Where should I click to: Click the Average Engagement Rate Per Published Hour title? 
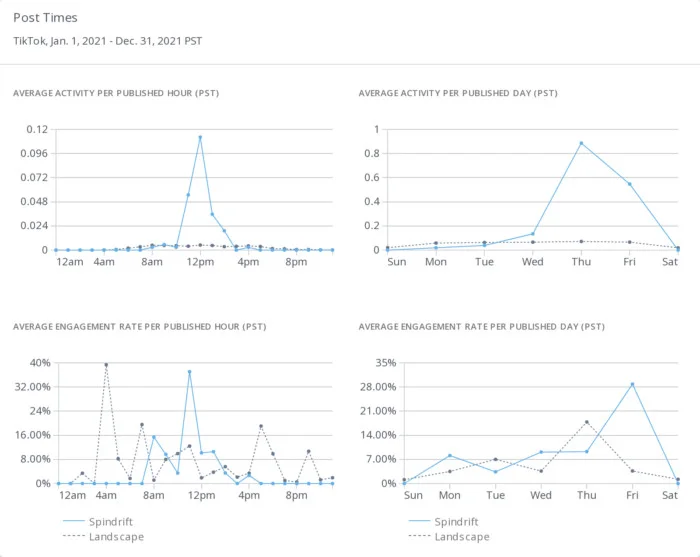click(139, 327)
